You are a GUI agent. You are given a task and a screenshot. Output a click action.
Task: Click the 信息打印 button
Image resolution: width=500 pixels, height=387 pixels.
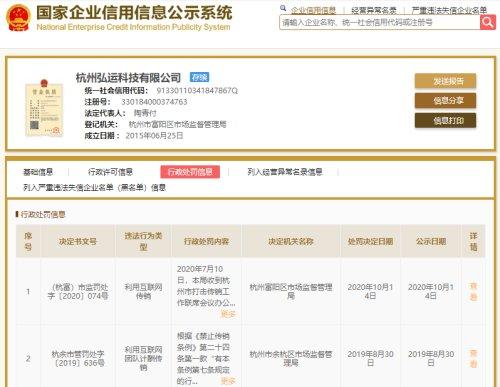click(445, 120)
